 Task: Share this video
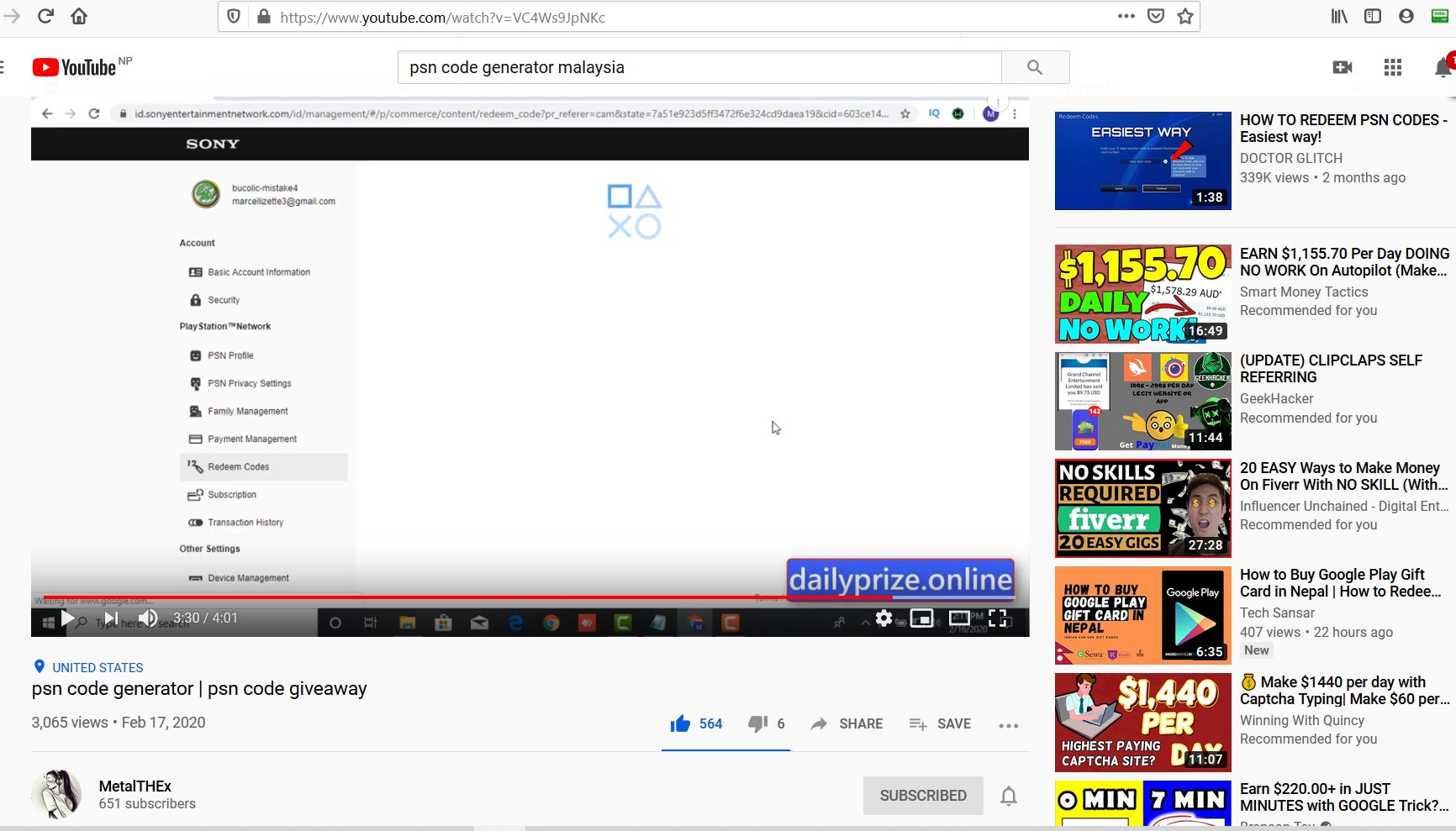[847, 723]
